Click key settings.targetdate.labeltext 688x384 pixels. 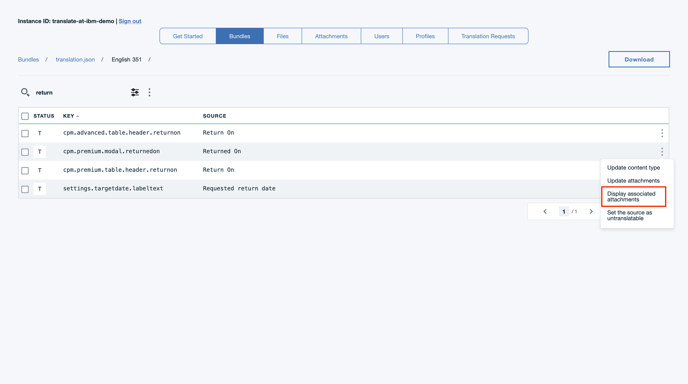(113, 188)
